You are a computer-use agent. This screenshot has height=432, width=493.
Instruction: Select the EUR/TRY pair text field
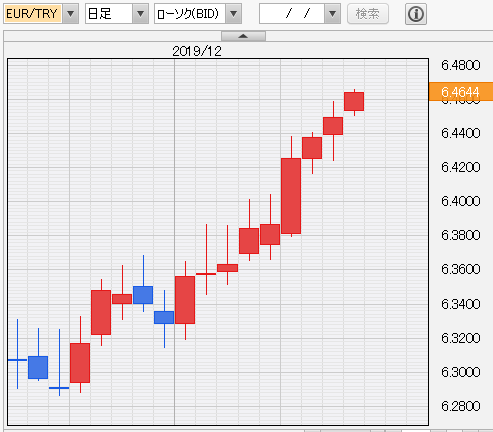33,14
